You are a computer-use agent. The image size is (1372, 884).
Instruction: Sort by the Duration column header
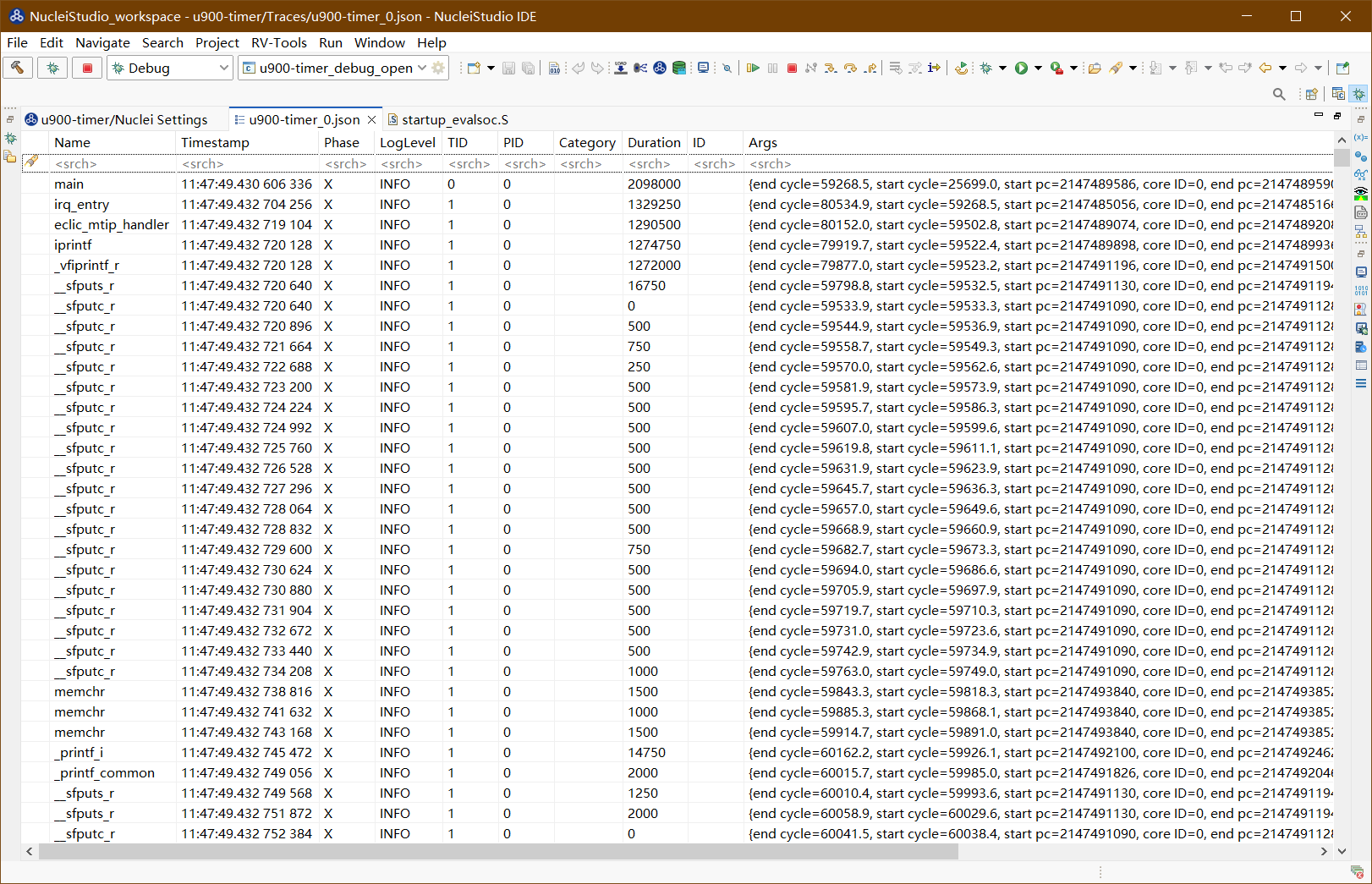pos(653,142)
